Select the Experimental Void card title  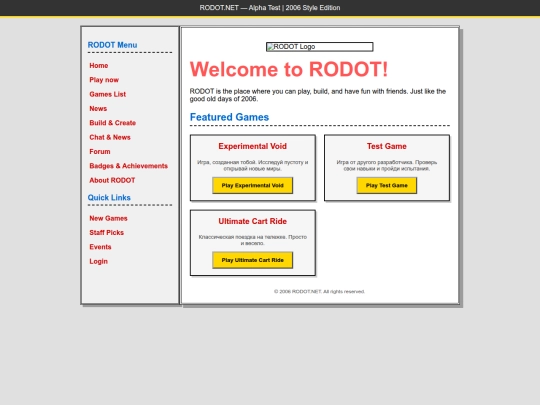[x=252, y=146]
